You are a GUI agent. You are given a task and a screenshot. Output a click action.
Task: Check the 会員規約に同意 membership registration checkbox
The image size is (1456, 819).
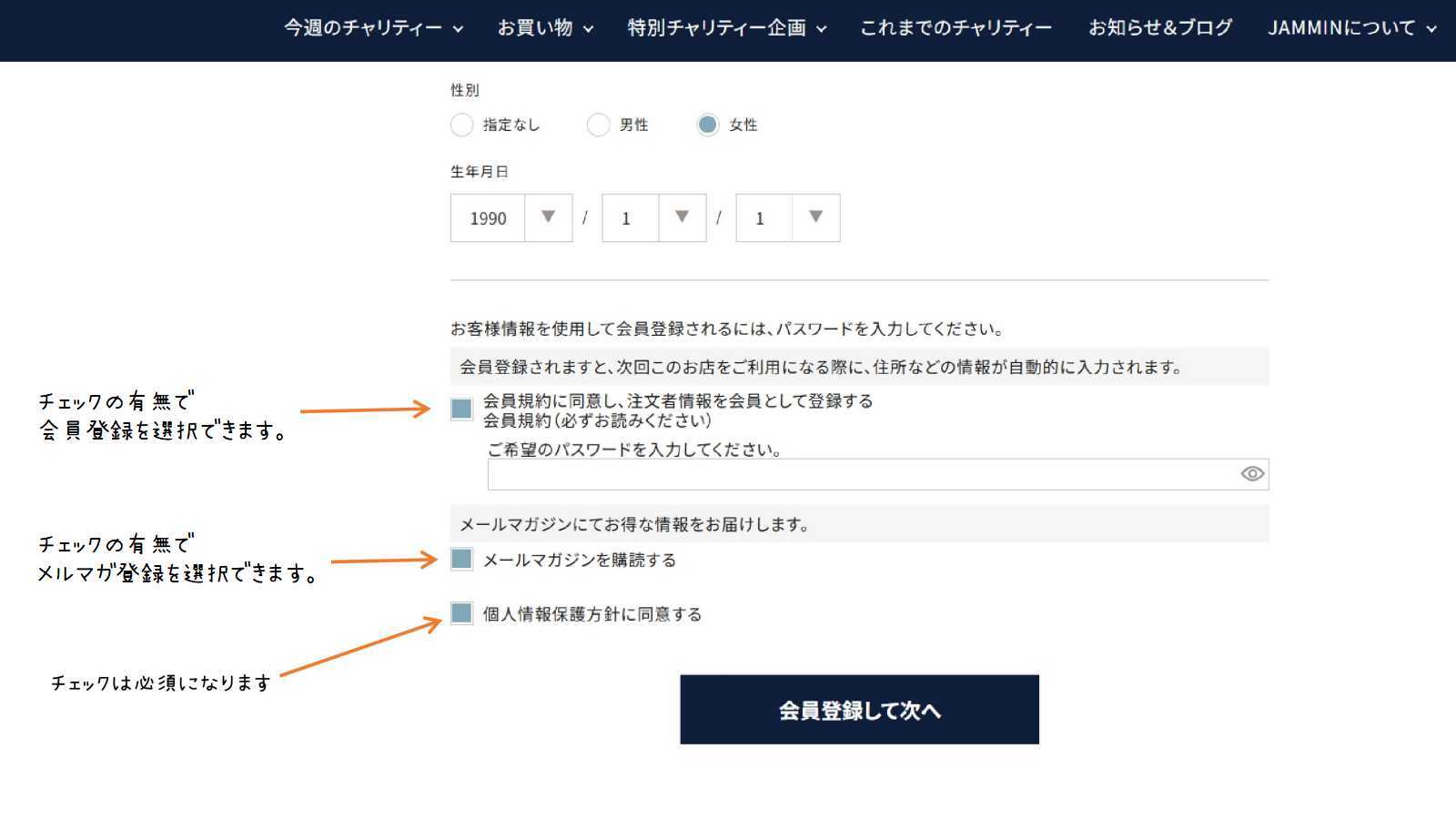coord(461,409)
